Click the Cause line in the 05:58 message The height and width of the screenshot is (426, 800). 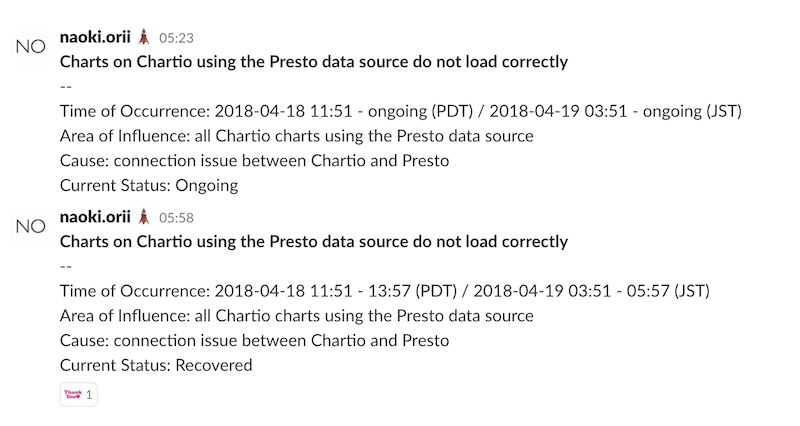[255, 340]
